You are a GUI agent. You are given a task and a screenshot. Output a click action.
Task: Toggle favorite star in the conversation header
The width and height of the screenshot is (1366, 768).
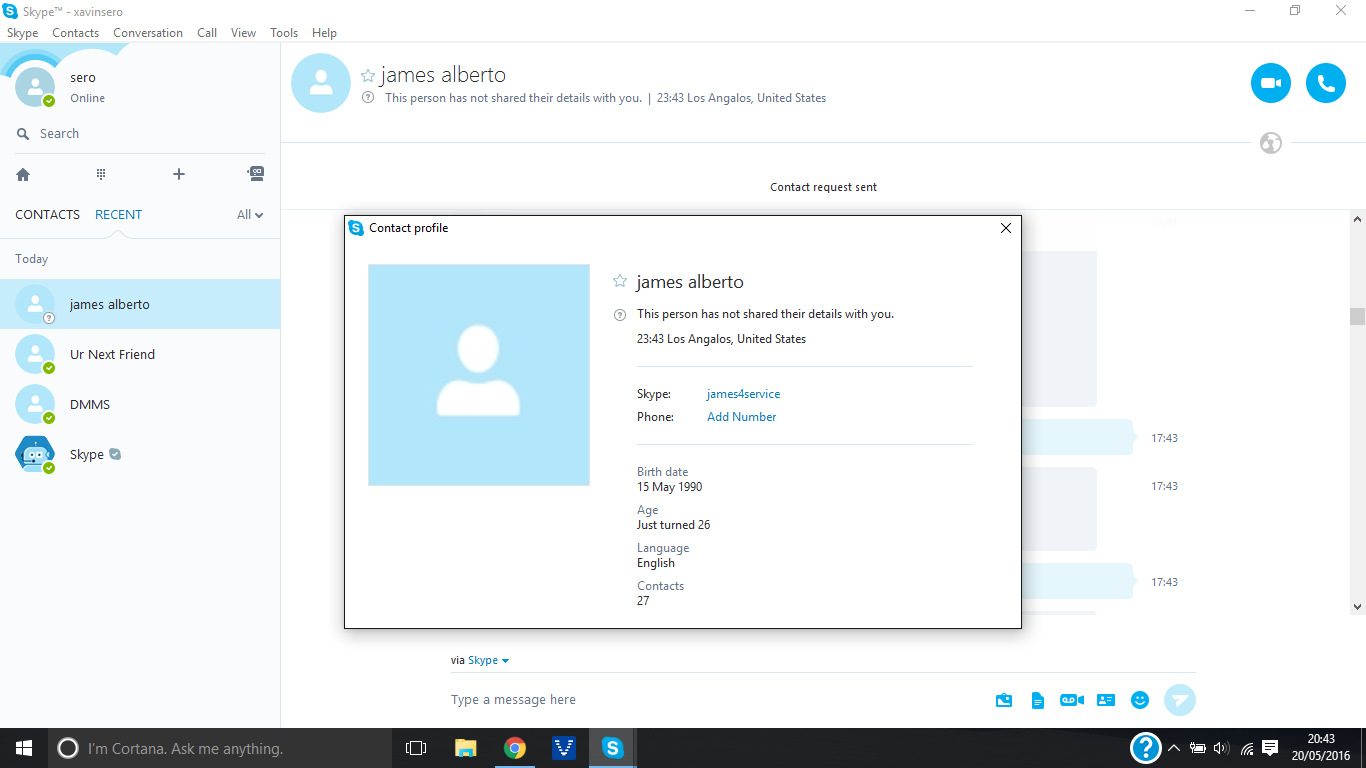[x=368, y=76]
